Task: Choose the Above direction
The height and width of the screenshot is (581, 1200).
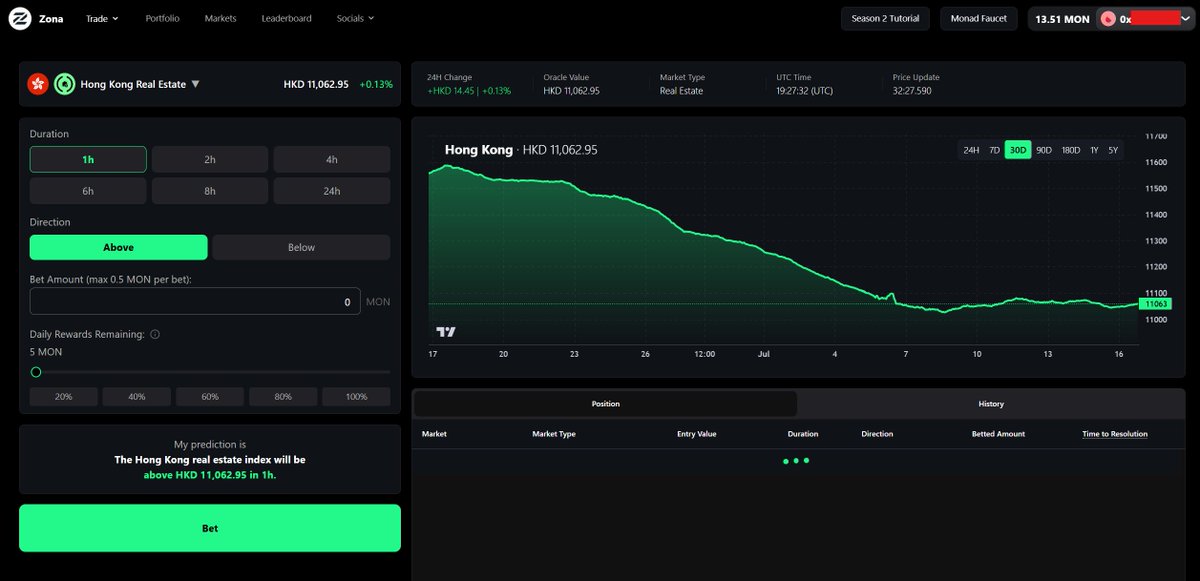Action: pyautogui.click(x=119, y=247)
